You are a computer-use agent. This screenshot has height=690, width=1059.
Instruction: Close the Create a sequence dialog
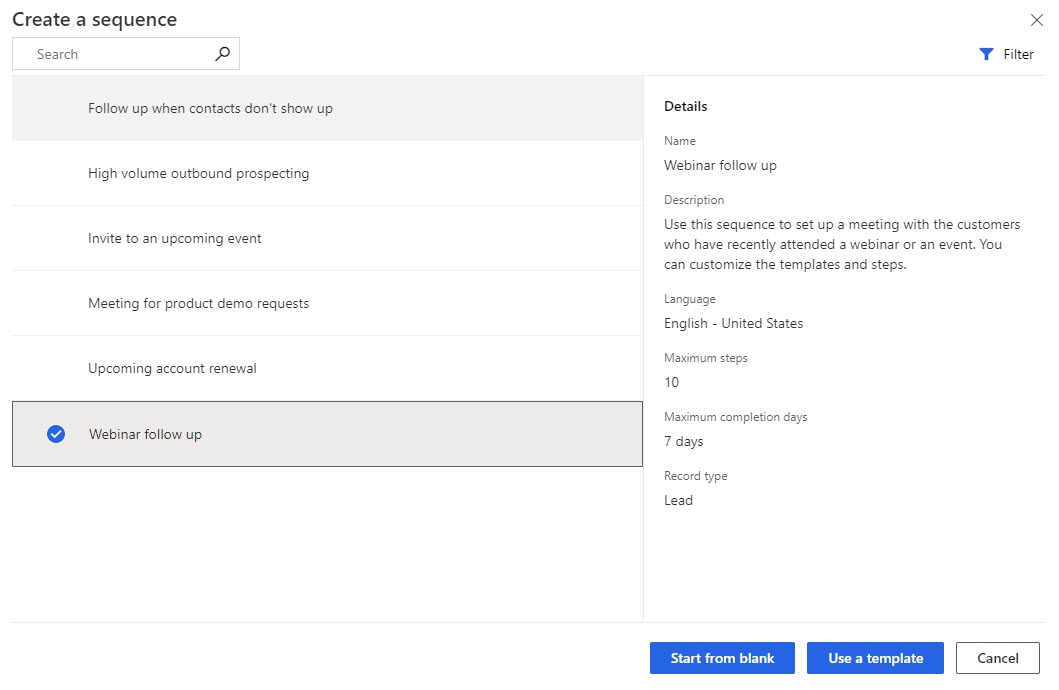tap(1037, 20)
